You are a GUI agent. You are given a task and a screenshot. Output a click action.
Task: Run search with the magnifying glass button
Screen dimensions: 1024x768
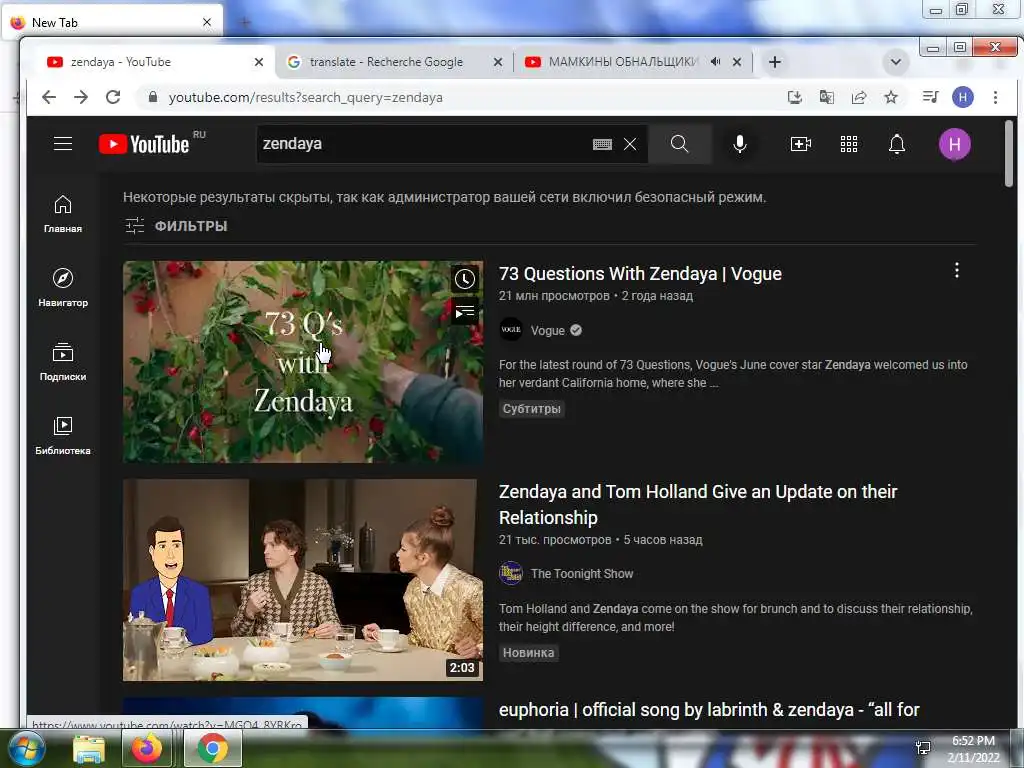coord(679,144)
